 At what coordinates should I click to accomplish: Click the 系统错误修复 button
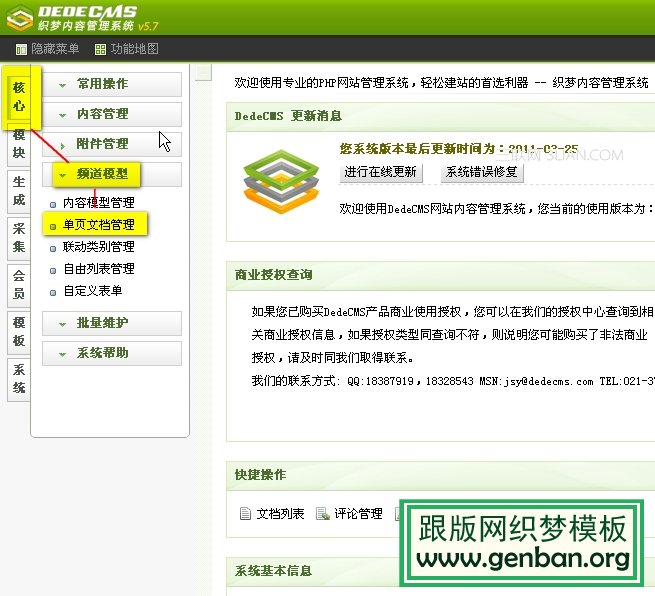482,172
